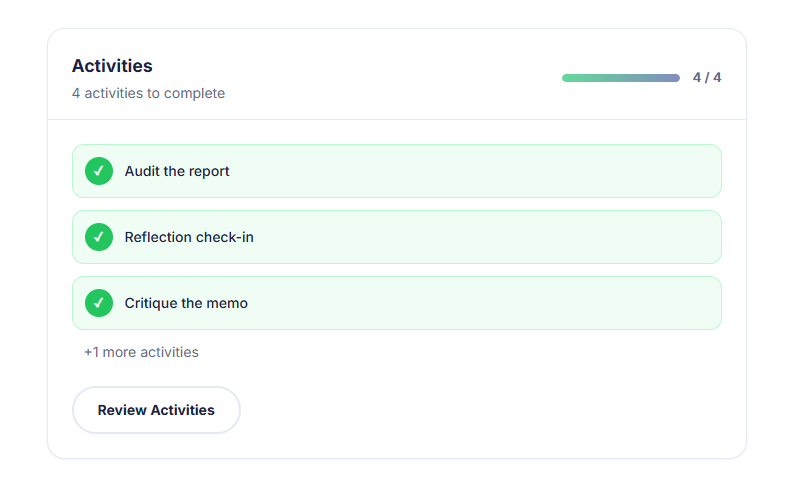Open the Audit the report row
This screenshot has width=800, height=500.
click(x=450, y=171)
